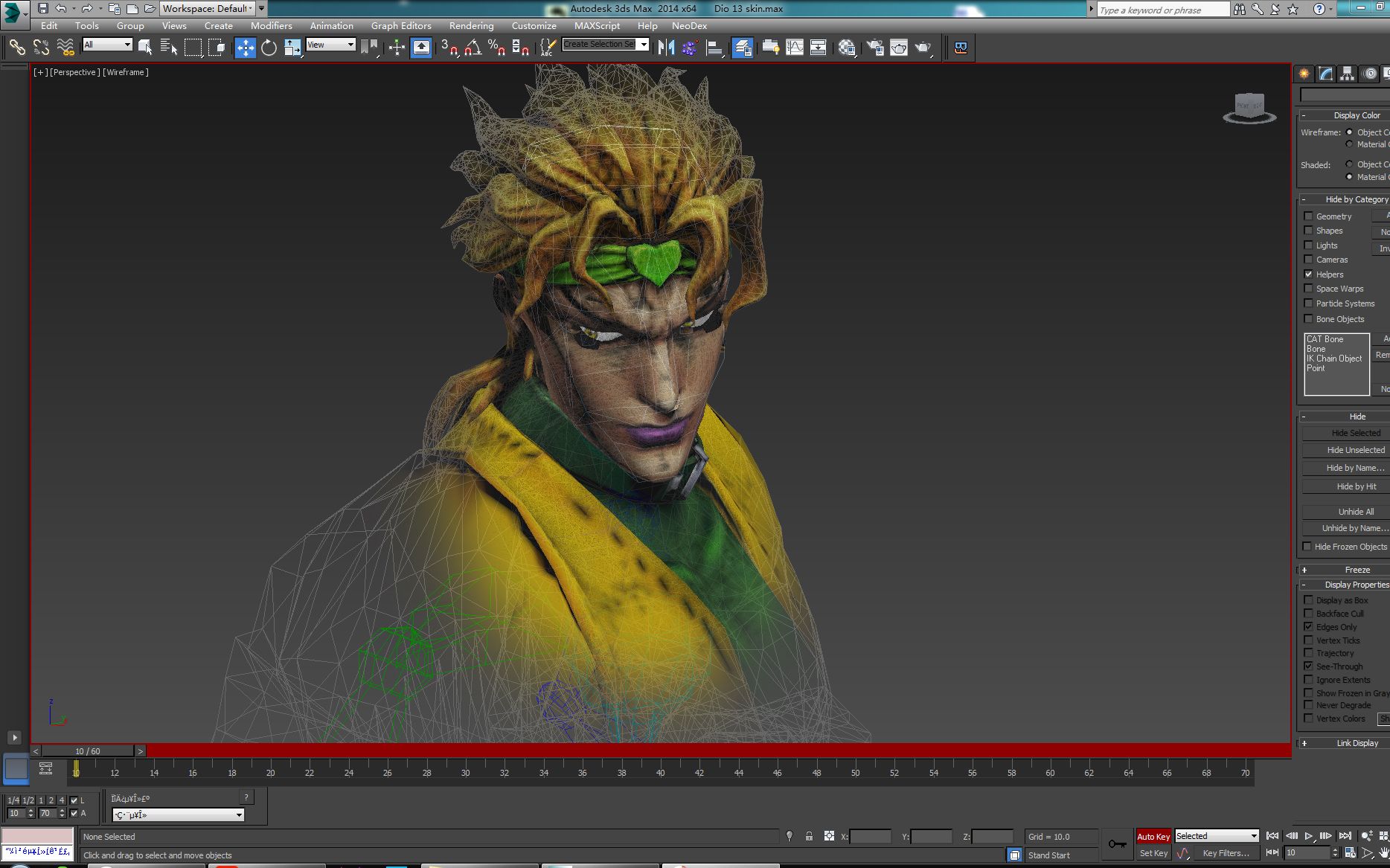Open Select by Name dialog icon
The image size is (1390, 868).
[x=169, y=48]
